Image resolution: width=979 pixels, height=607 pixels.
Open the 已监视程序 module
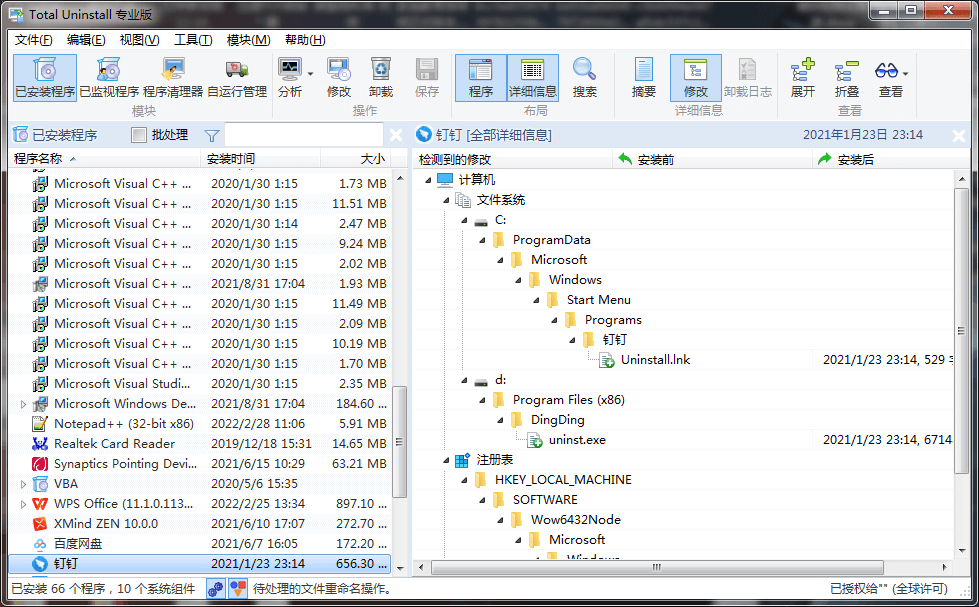[x=109, y=77]
